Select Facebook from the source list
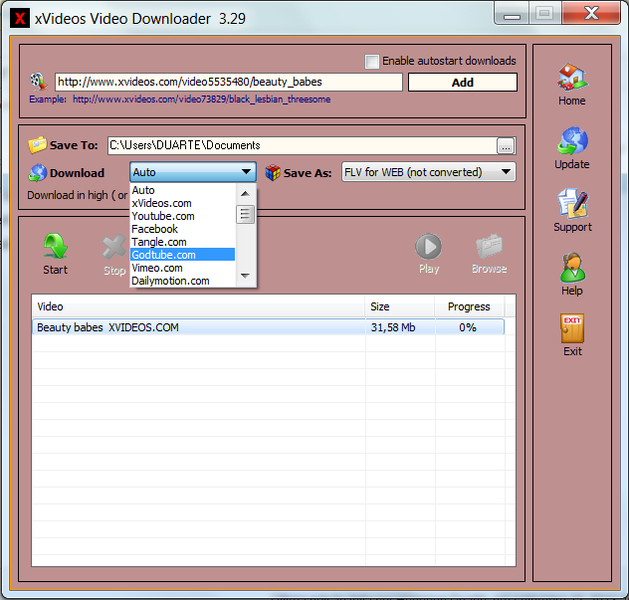Viewport: 629px width, 600px height. 183,229
